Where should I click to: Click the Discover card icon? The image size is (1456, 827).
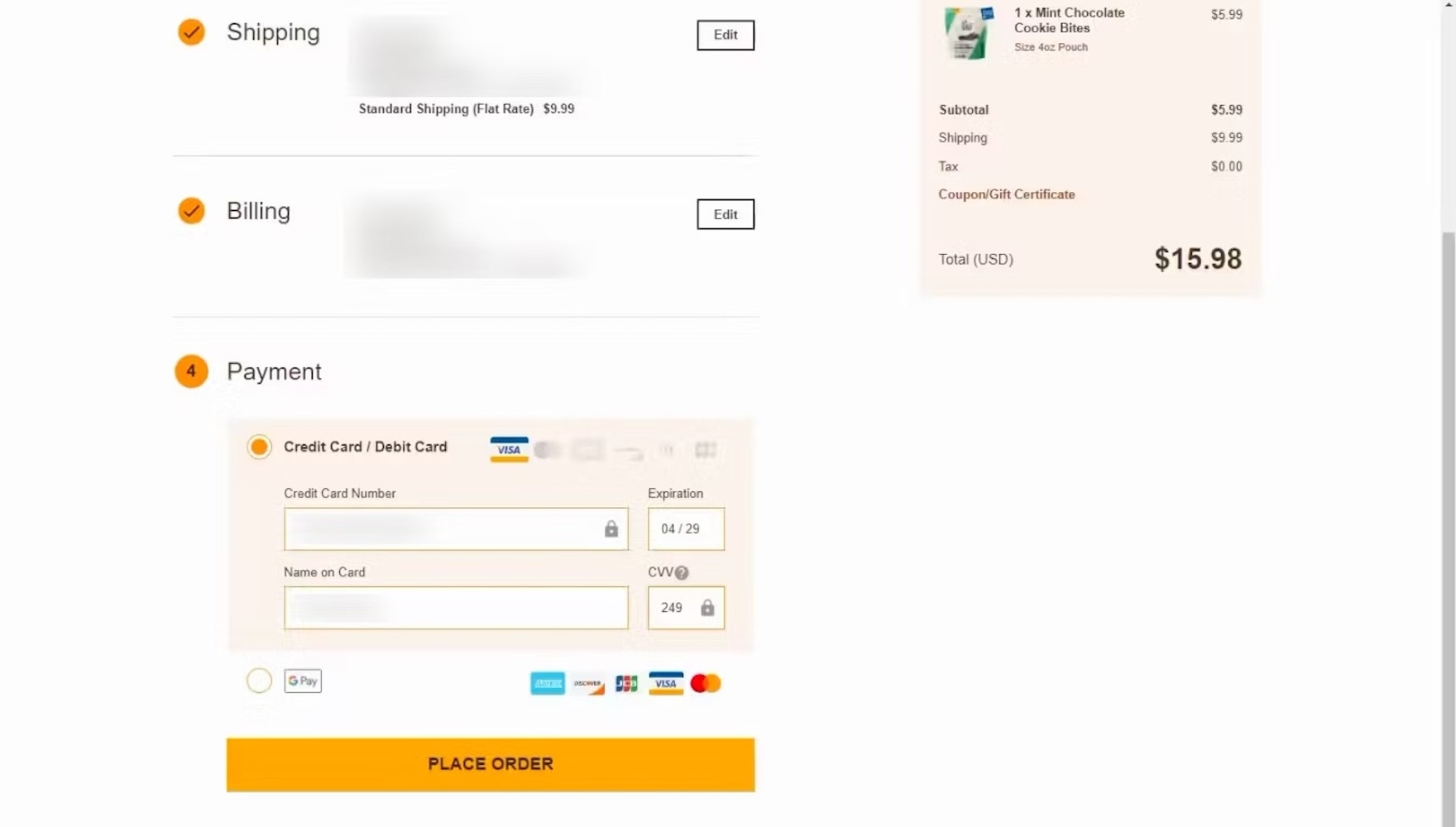[587, 683]
